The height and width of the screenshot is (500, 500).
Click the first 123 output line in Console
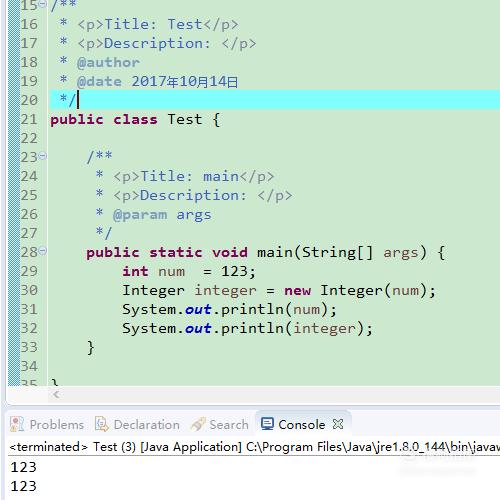(23, 467)
